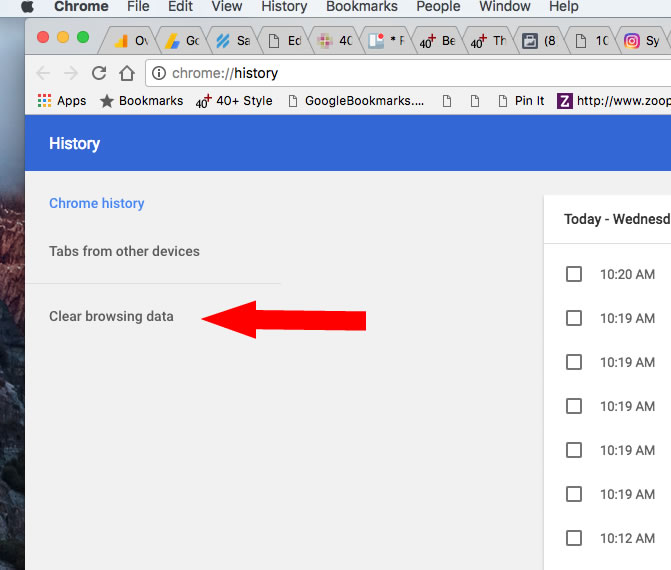The height and width of the screenshot is (570, 671).
Task: Open the Help menu
Action: [564, 6]
